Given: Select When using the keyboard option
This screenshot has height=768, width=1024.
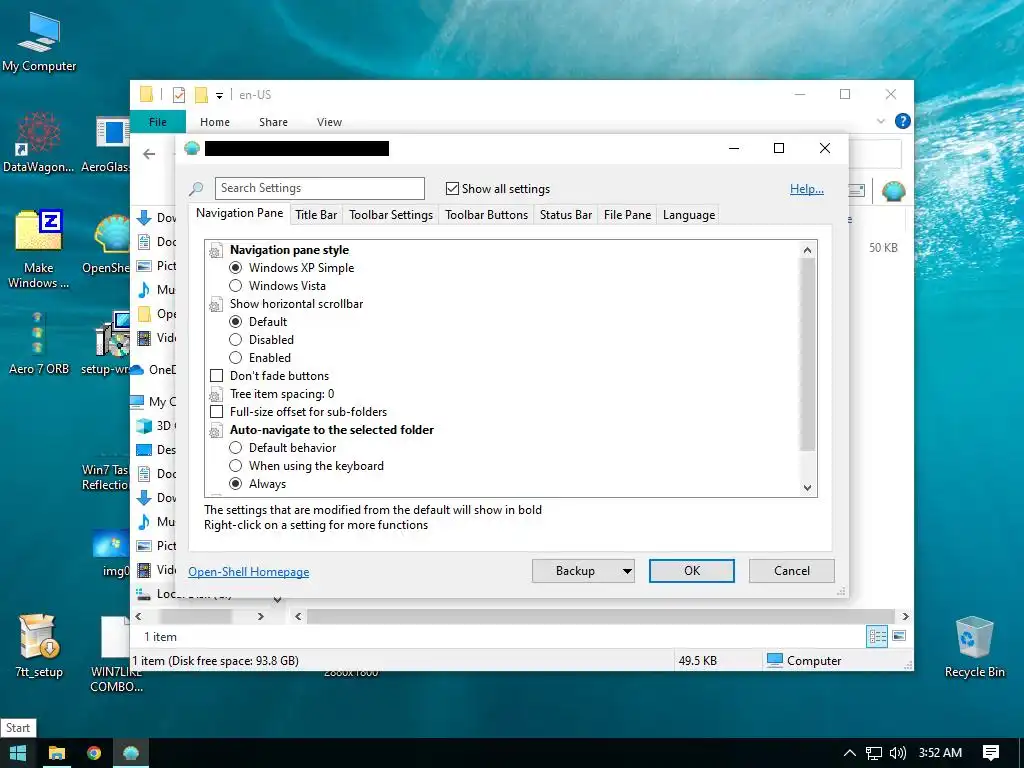Looking at the screenshot, I should (236, 466).
